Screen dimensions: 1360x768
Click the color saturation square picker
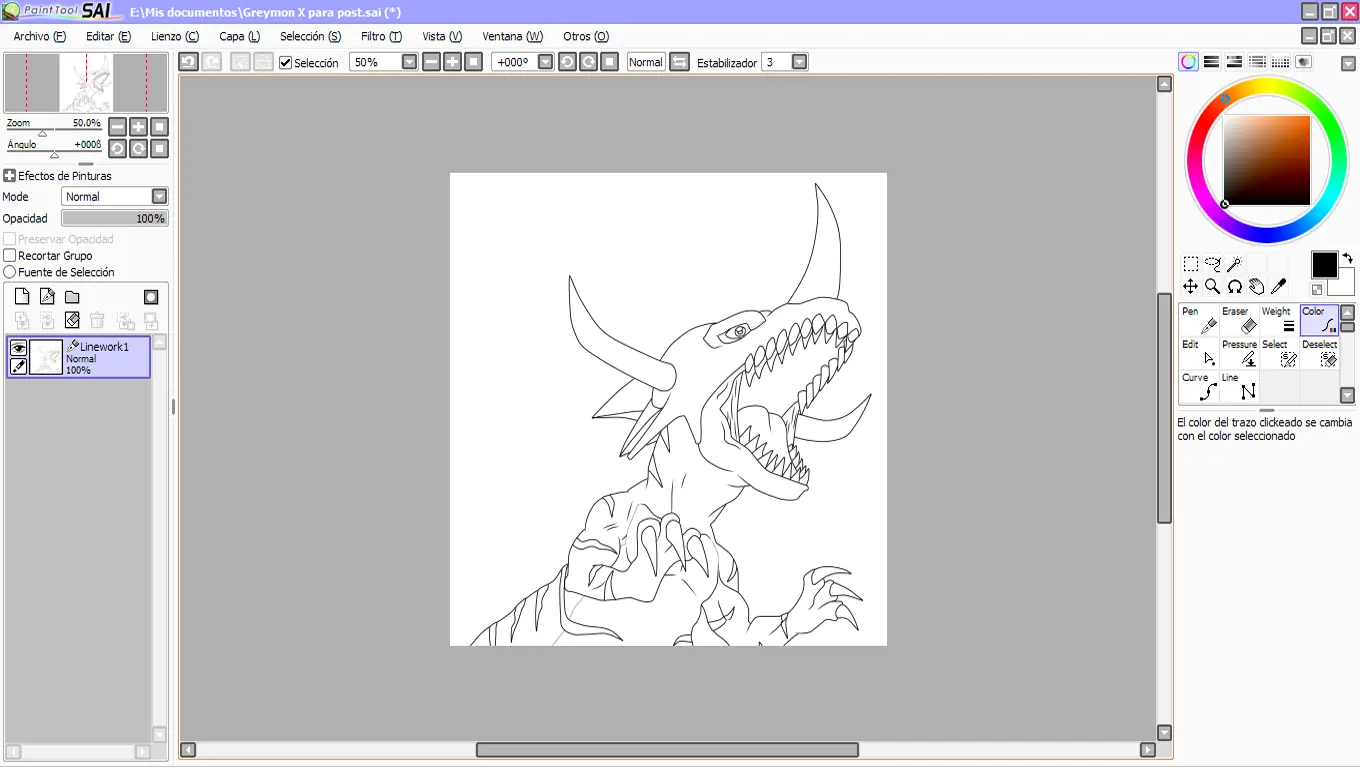tap(1267, 160)
